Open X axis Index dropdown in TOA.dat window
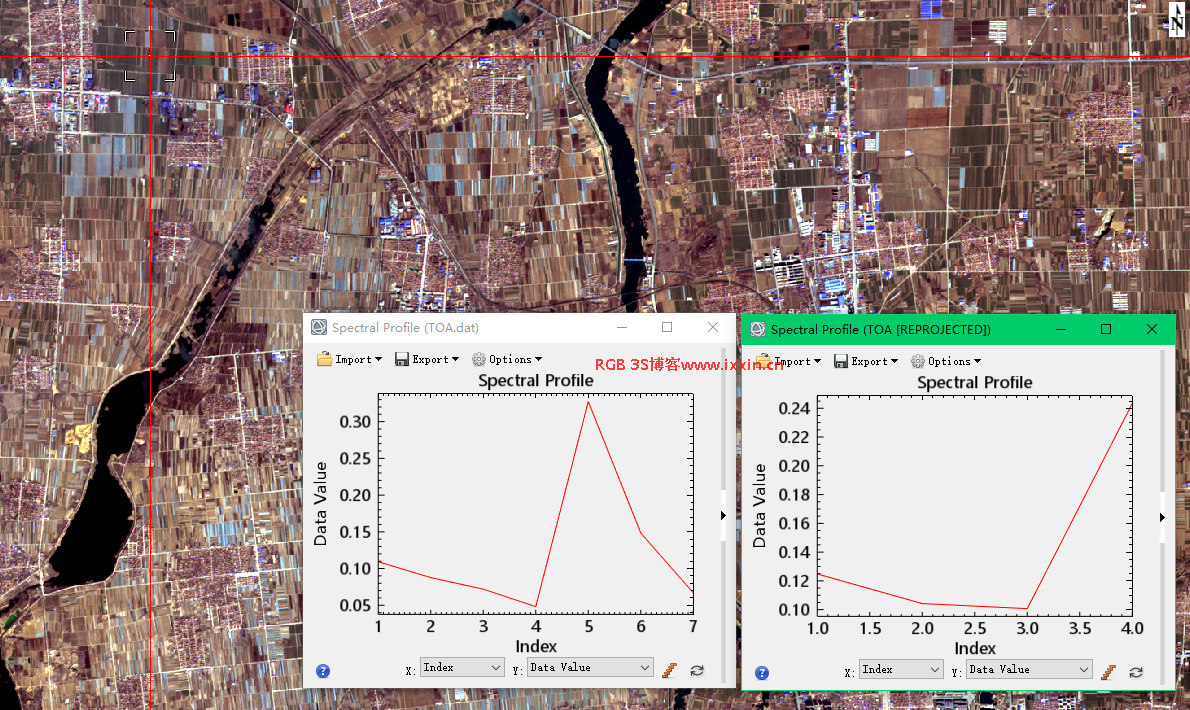 pos(461,668)
